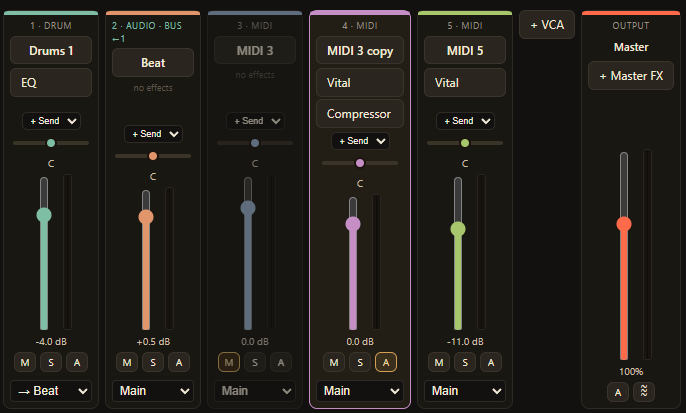Solo the Beat bus channel
The width and height of the screenshot is (686, 413).
[153, 362]
